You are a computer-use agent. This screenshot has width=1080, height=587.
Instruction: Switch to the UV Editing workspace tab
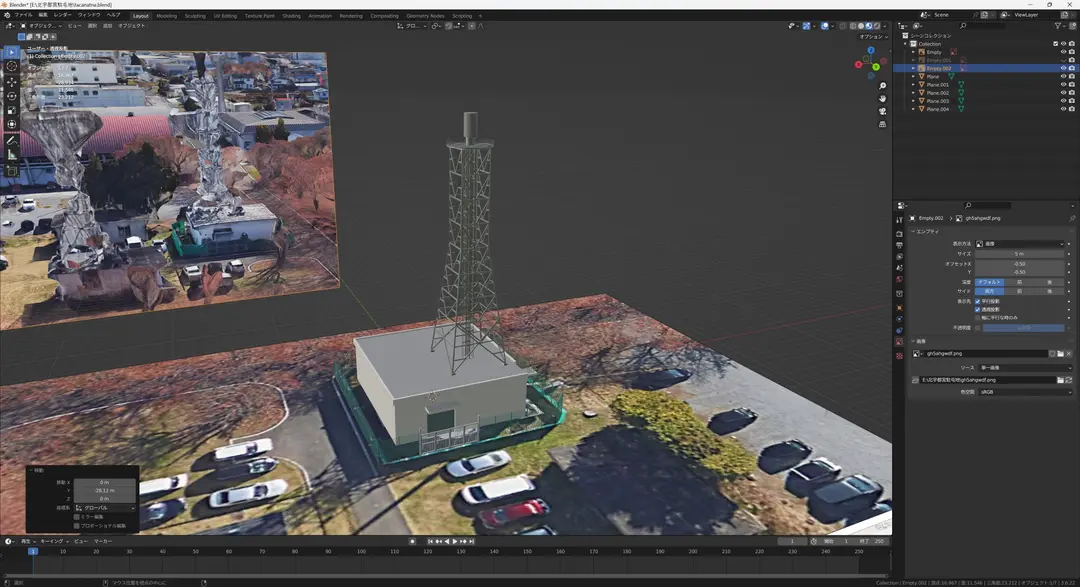pyautogui.click(x=225, y=15)
